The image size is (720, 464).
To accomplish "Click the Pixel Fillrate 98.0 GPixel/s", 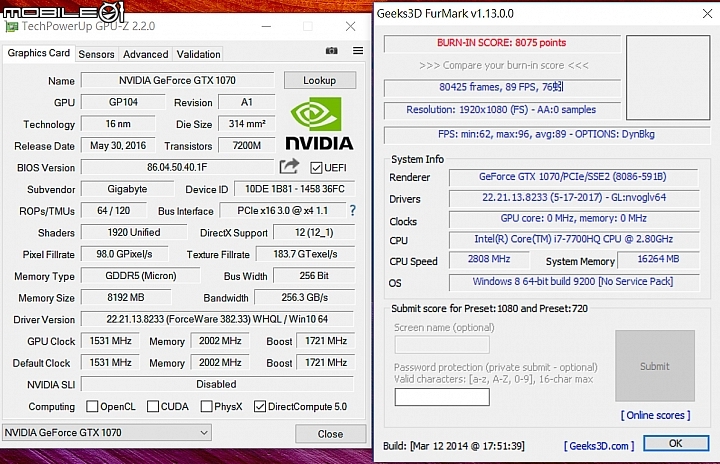I will (124, 254).
